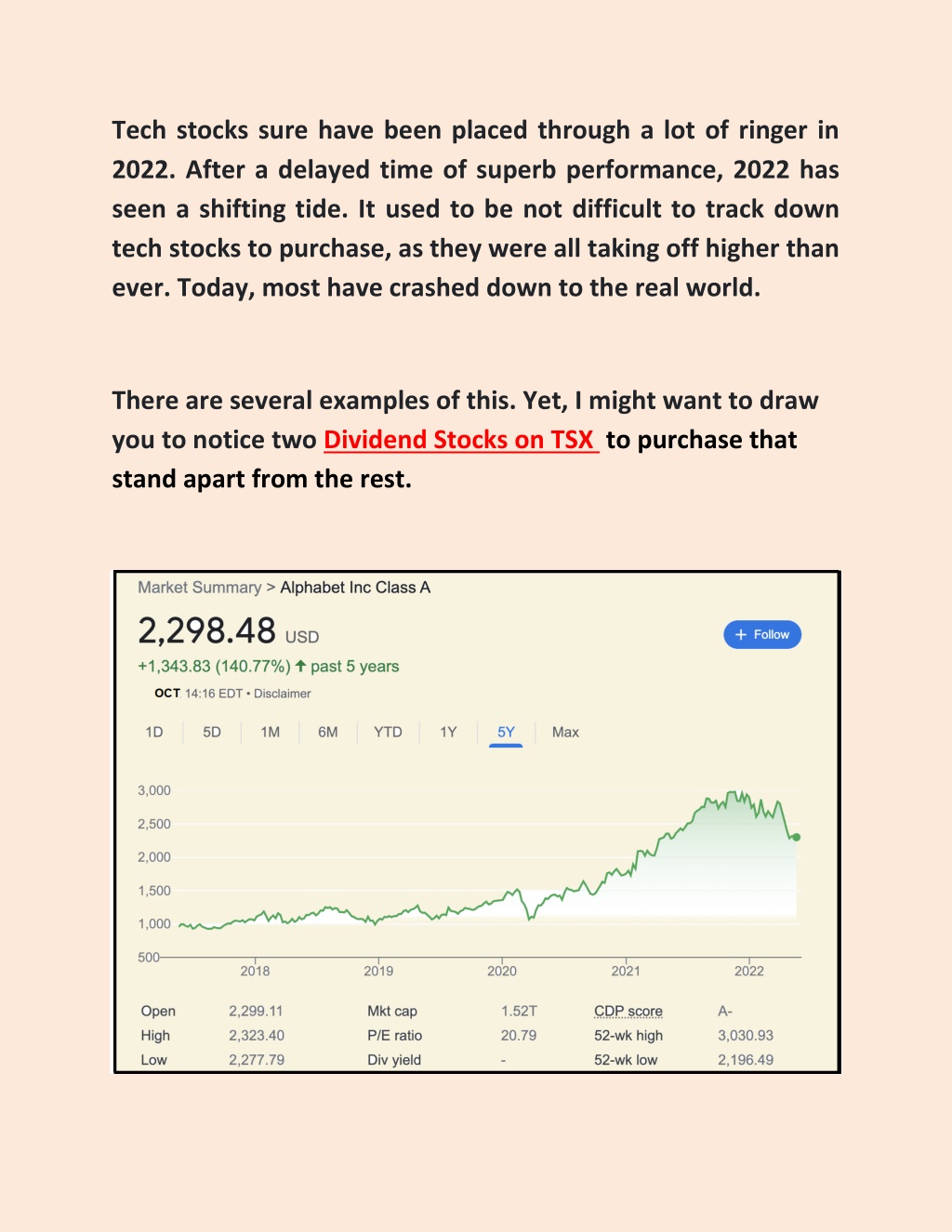Open the Disclaimer link
This screenshot has height=1232, width=952.
[x=283, y=694]
